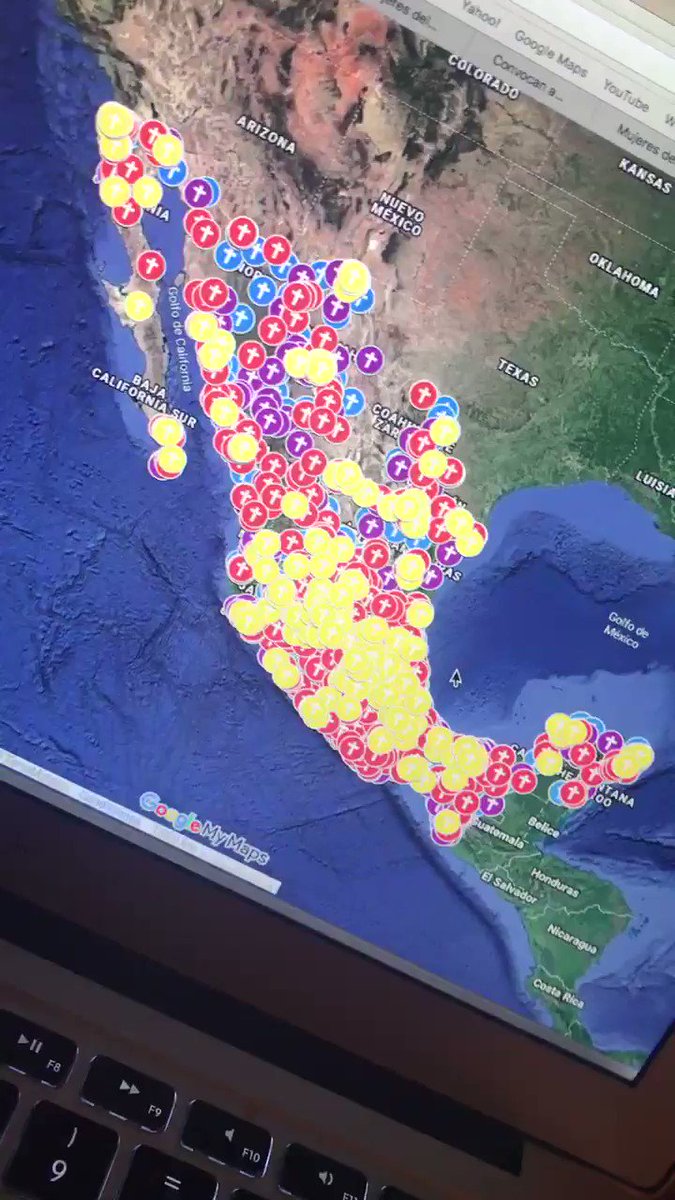Select the topmost yellow marker near Tijuana
The height and width of the screenshot is (1200, 675).
(115, 122)
